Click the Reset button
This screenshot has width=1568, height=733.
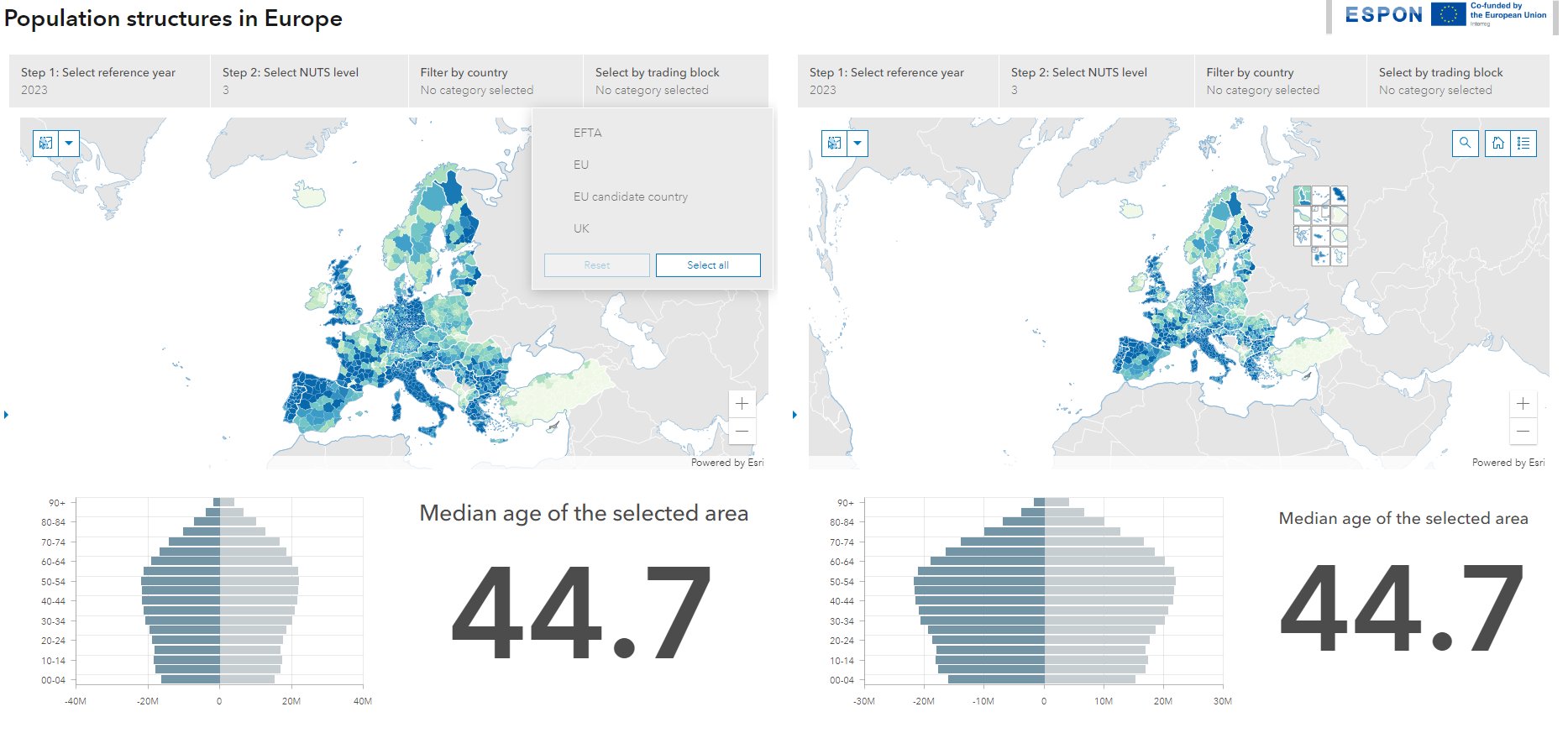click(x=597, y=265)
